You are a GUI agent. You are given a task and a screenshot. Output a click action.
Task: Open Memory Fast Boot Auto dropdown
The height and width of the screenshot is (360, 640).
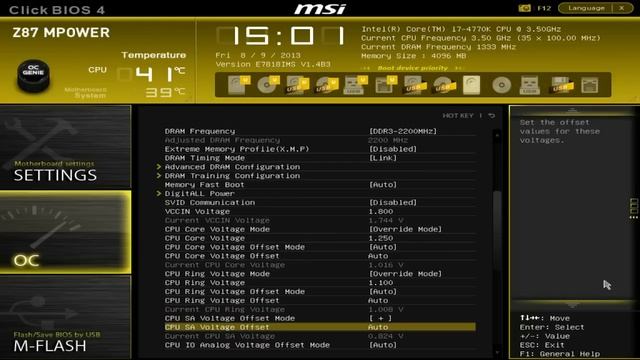click(x=382, y=185)
